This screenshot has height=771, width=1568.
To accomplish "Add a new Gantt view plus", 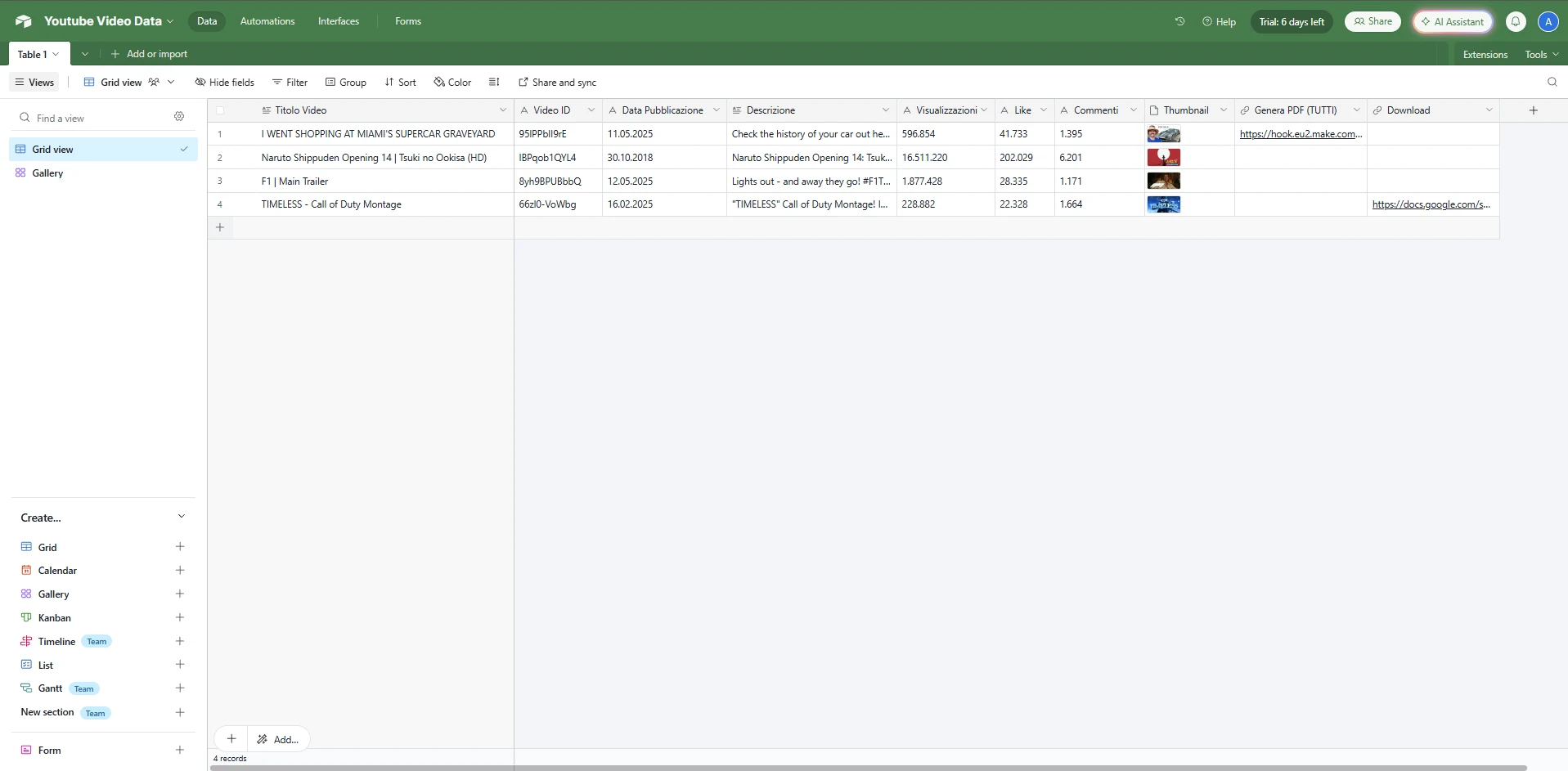I will coord(180,688).
